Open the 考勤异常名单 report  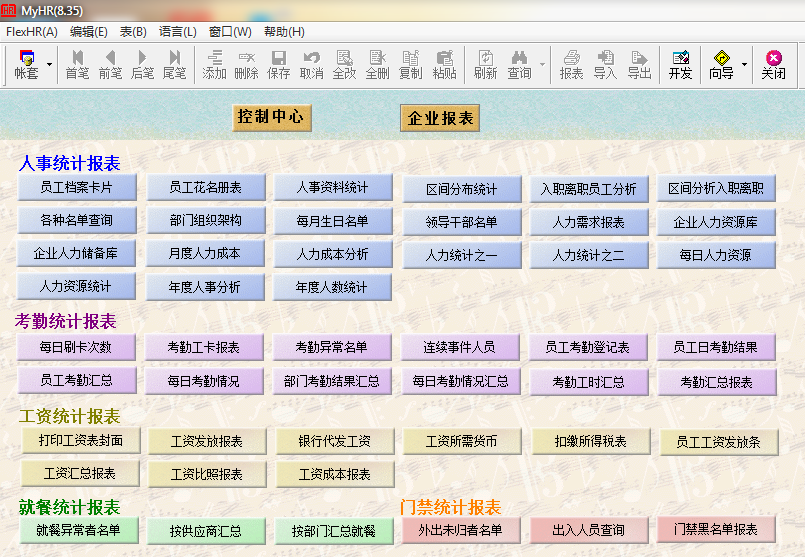pos(331,347)
